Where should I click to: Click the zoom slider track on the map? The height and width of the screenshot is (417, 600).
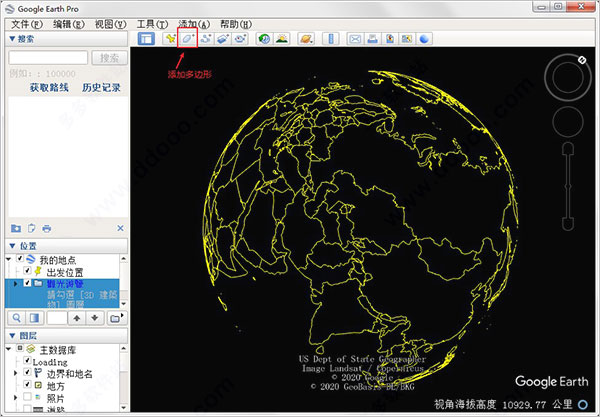click(x=568, y=187)
